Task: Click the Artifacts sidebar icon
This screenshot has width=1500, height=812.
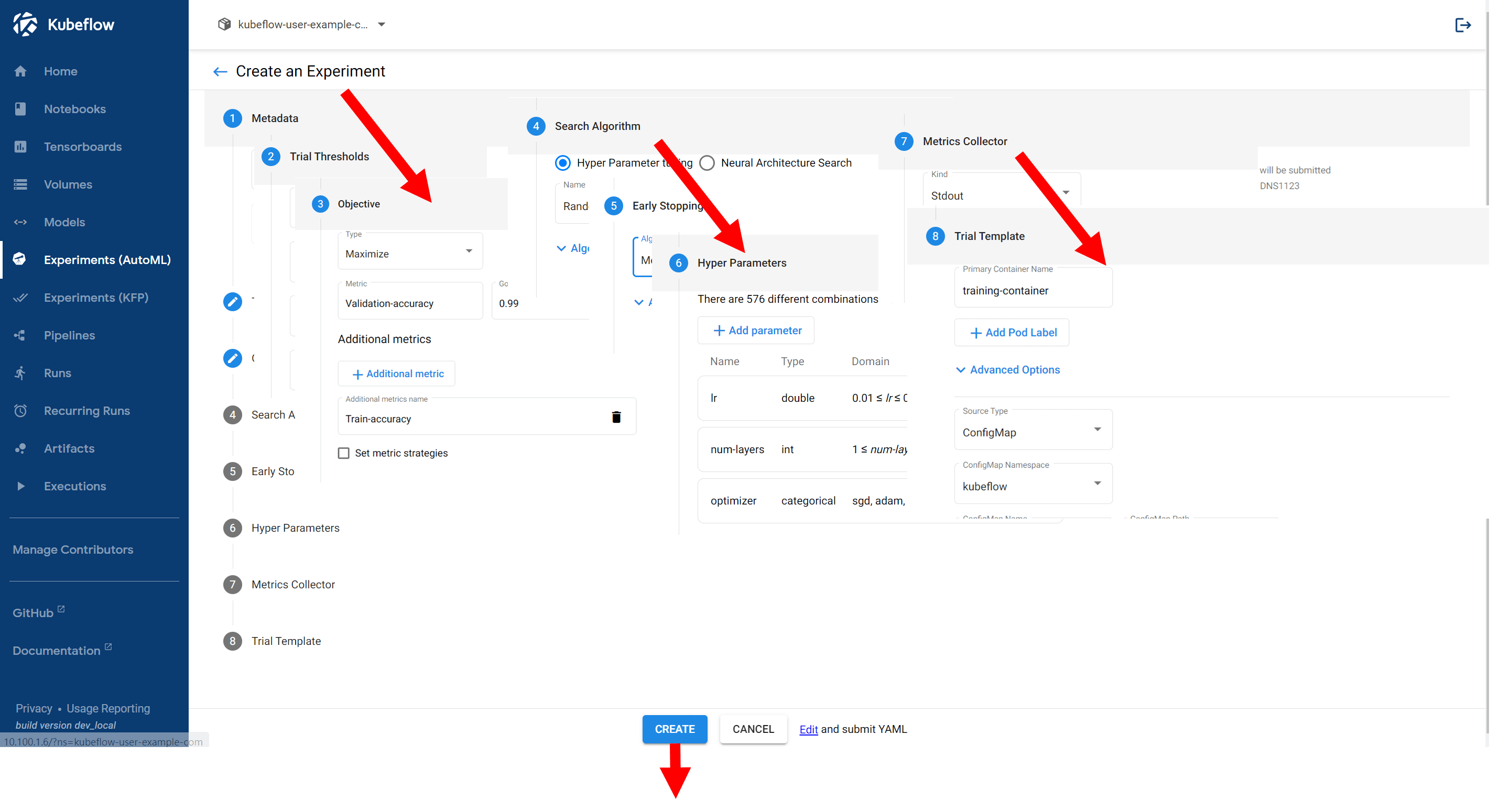Action: [x=20, y=448]
